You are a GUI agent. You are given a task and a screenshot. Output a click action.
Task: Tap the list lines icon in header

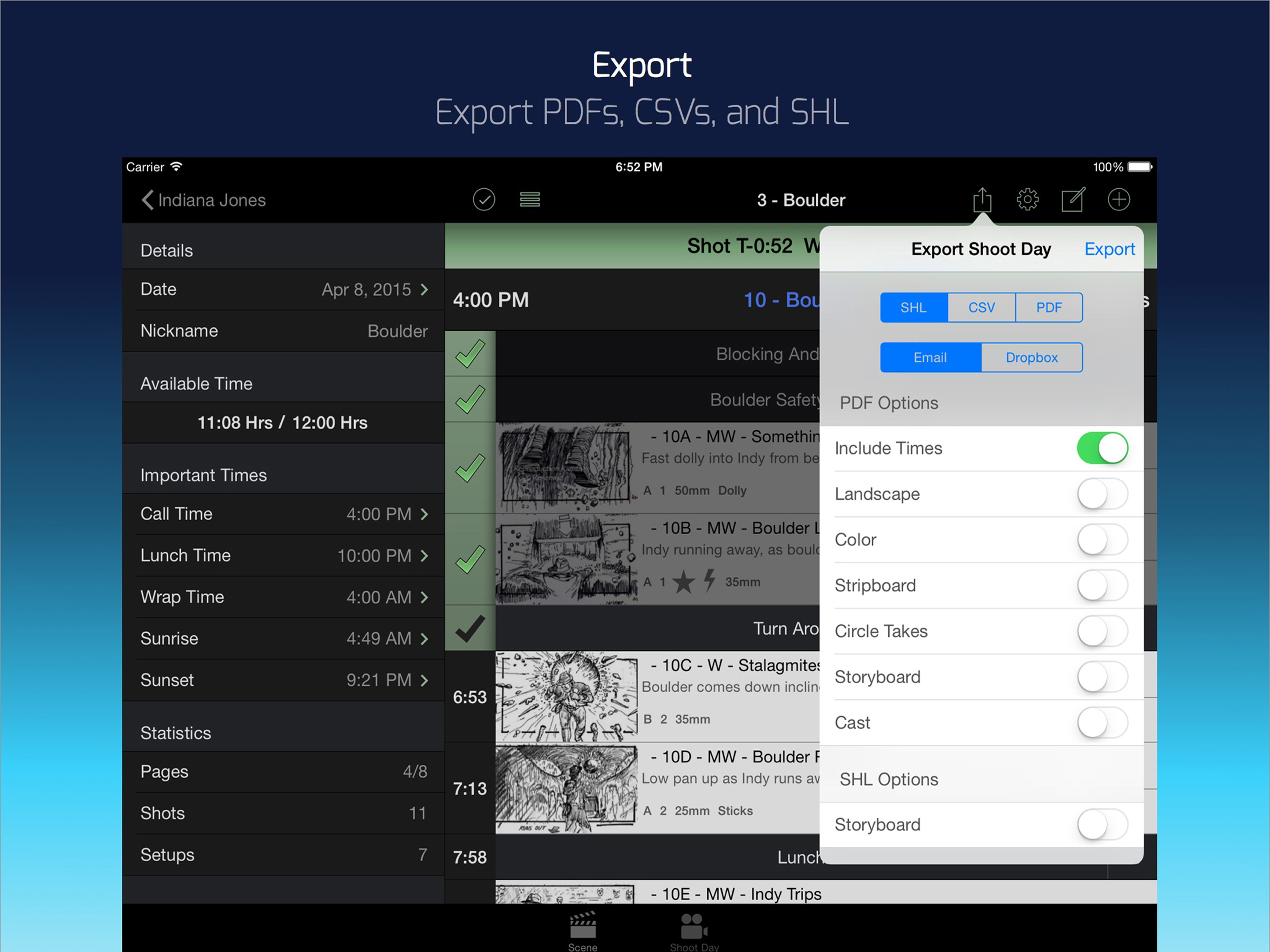(x=529, y=200)
